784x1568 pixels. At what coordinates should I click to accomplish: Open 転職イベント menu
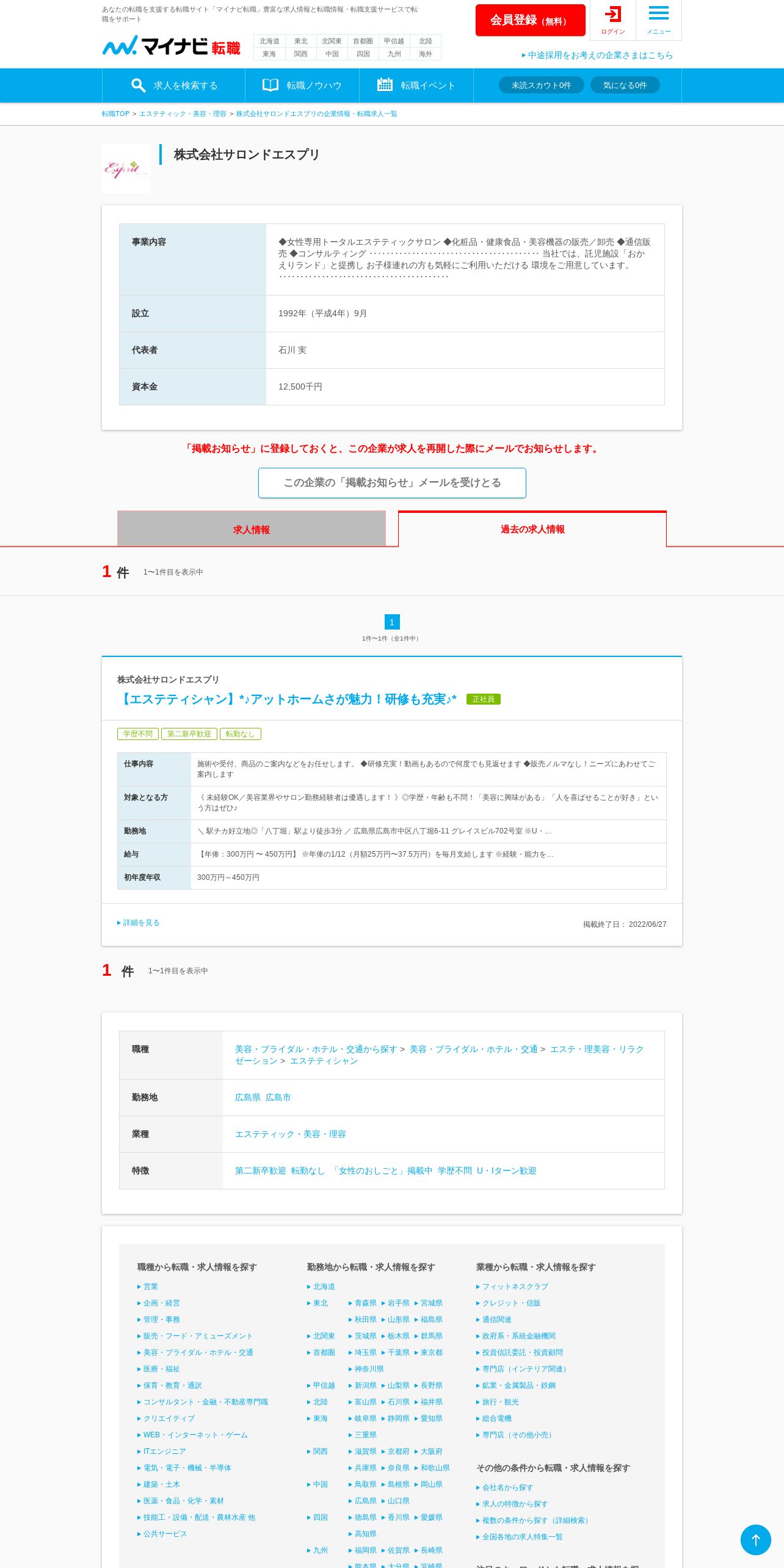[416, 85]
